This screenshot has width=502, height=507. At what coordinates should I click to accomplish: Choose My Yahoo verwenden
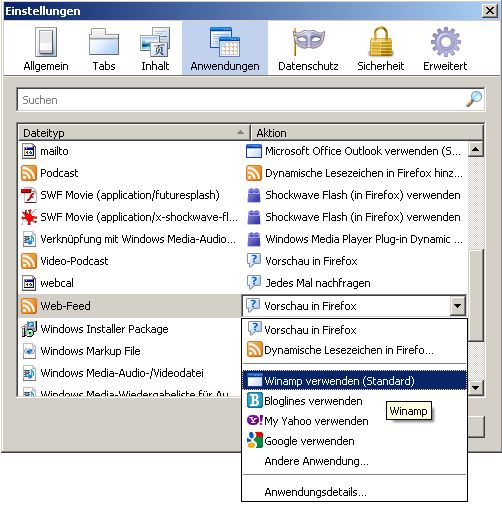tap(354, 421)
